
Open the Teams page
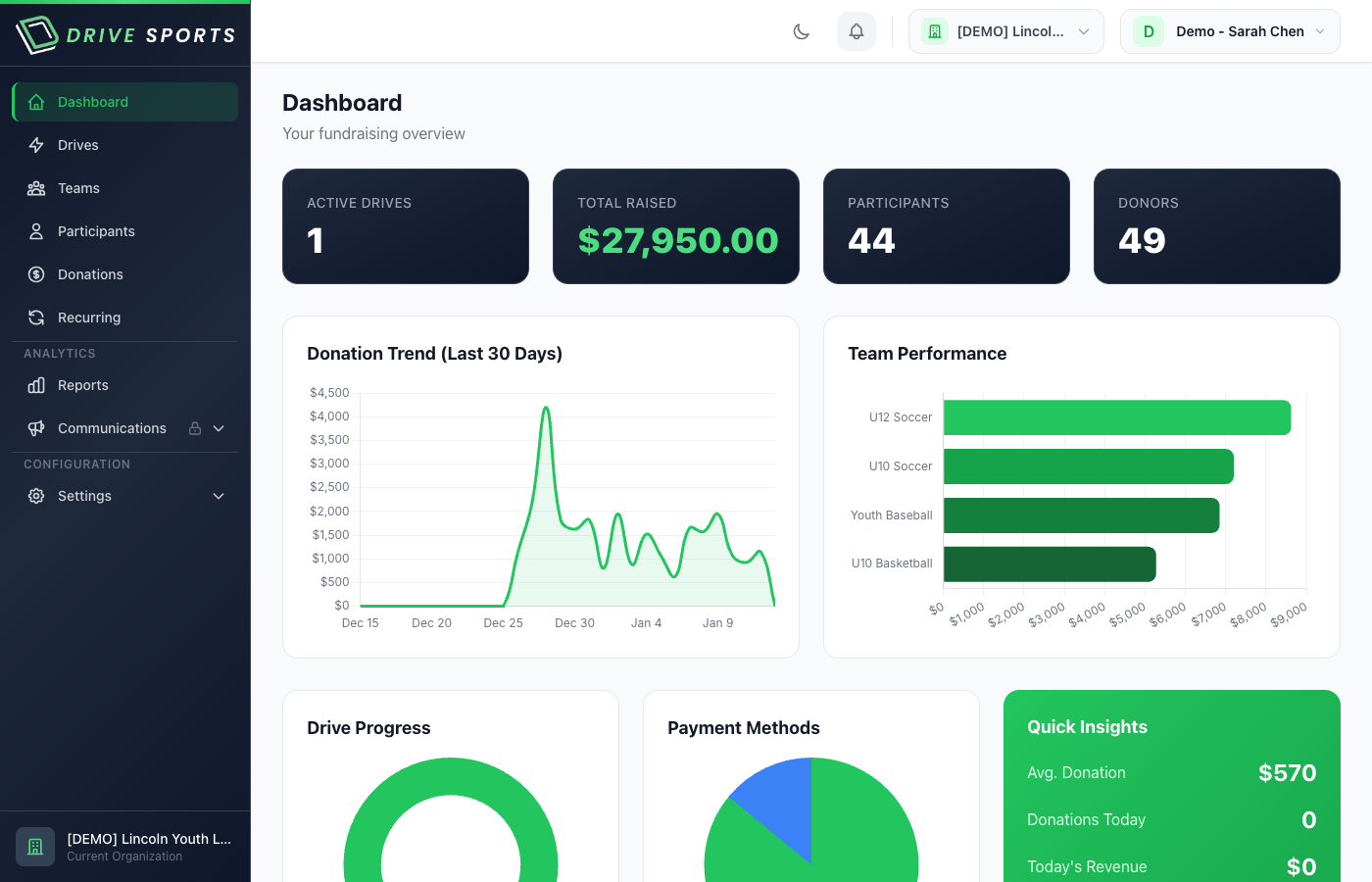click(125, 188)
